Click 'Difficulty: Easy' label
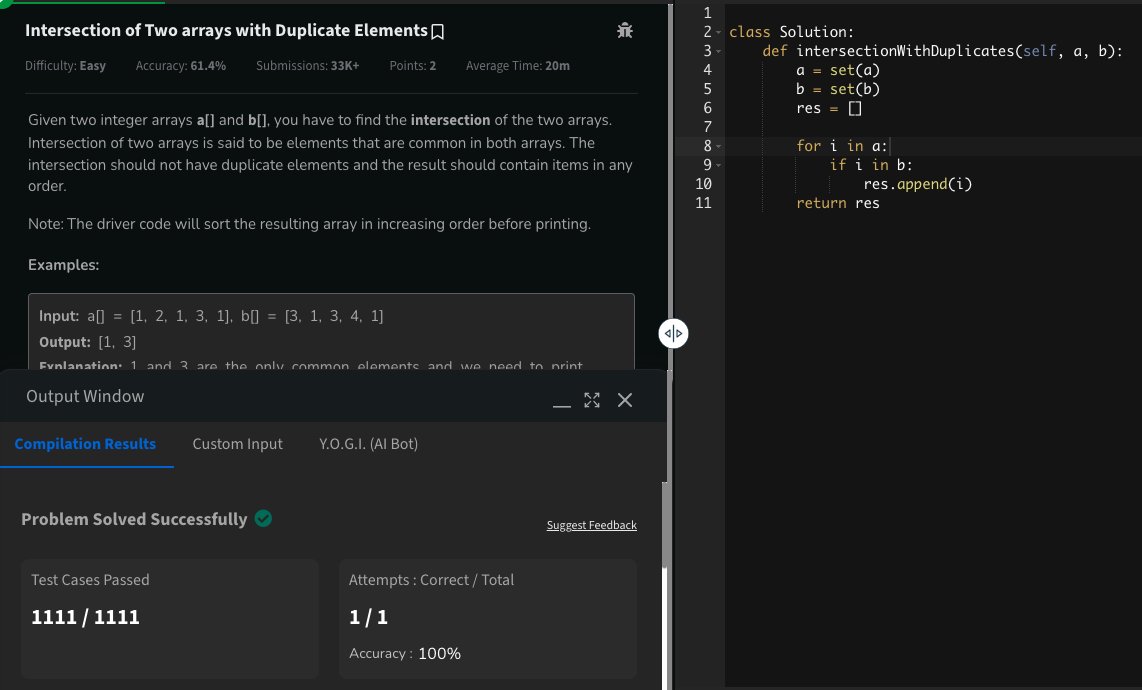Image resolution: width=1142 pixels, height=690 pixels. point(66,66)
